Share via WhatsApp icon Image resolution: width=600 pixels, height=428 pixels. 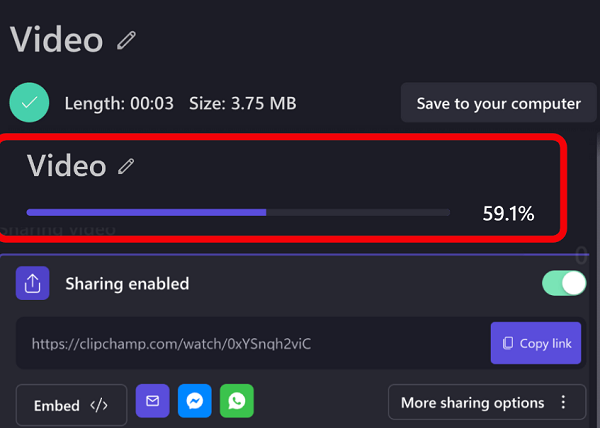tap(237, 401)
